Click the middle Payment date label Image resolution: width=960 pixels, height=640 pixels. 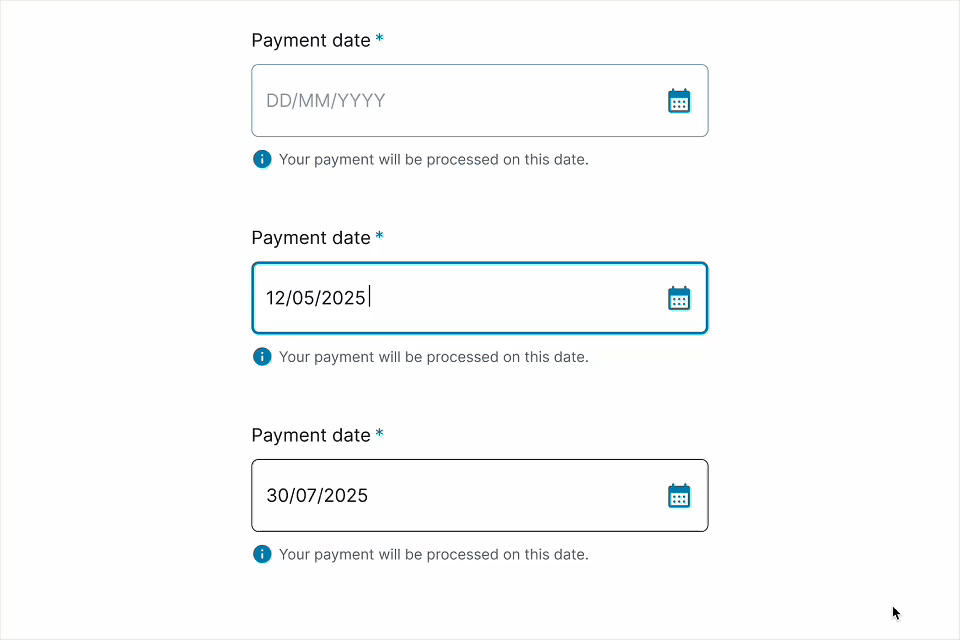coord(310,237)
